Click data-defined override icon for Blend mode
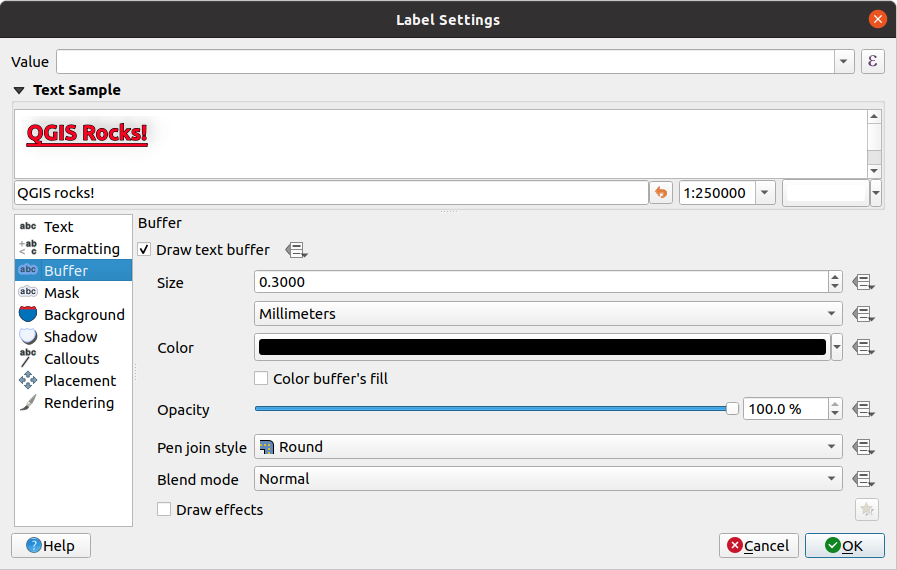Image resolution: width=897 pixels, height=570 pixels. (864, 479)
